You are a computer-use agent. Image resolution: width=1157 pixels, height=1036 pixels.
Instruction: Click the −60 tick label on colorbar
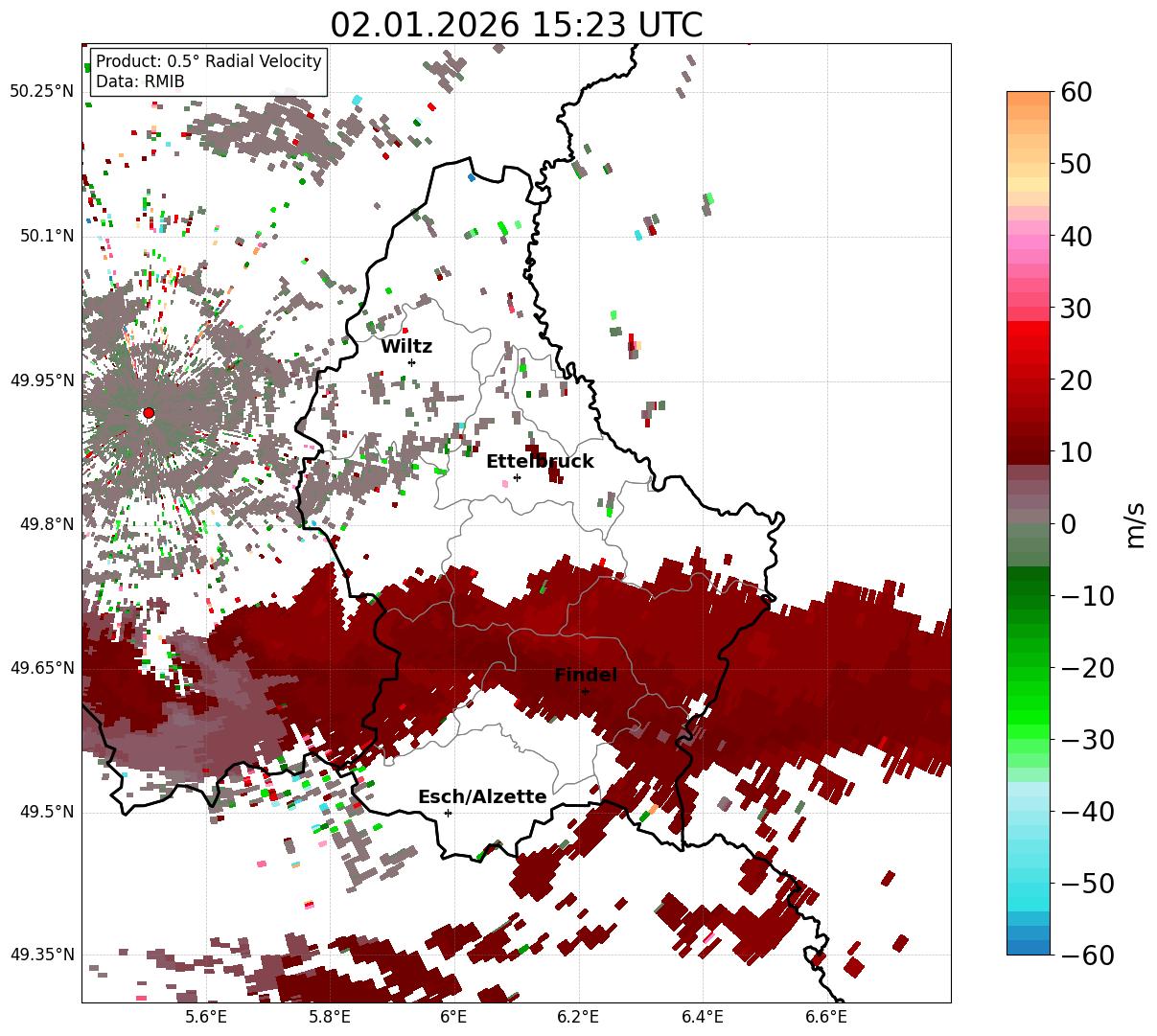(1087, 955)
